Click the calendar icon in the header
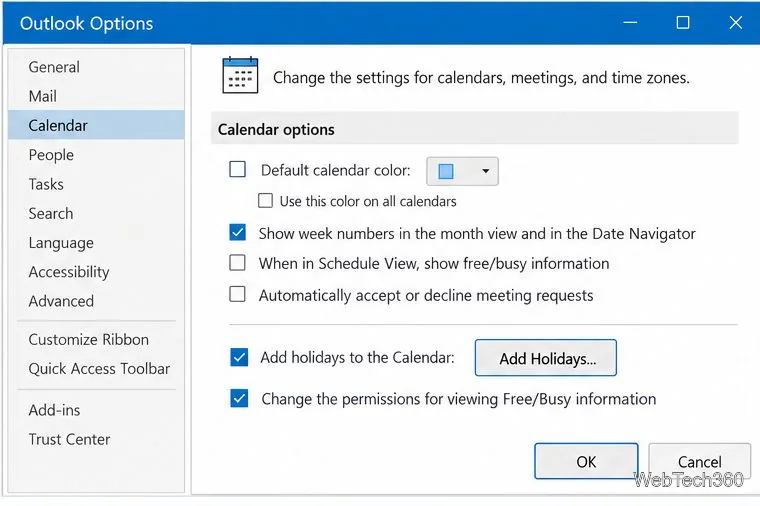Image resolution: width=760 pixels, height=506 pixels. (x=240, y=75)
